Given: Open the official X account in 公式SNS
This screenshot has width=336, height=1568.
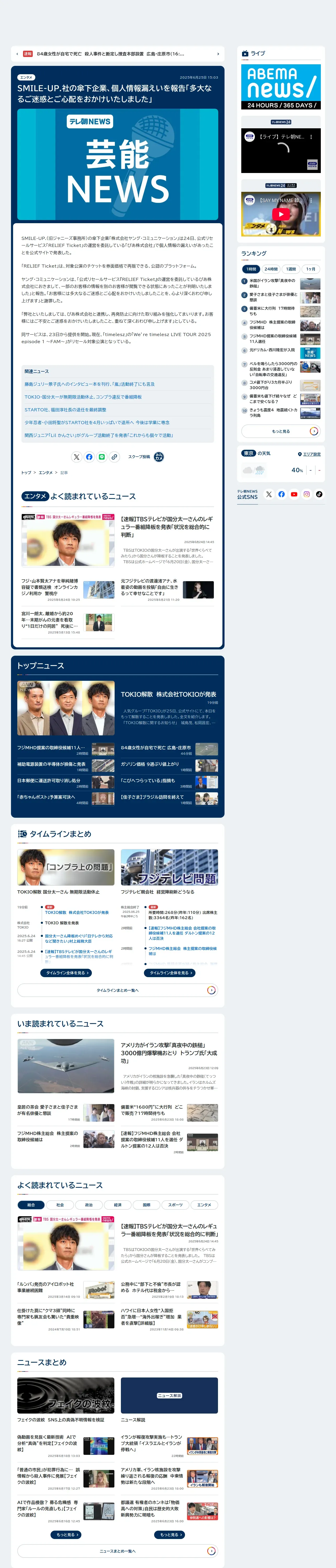Looking at the screenshot, I should (269, 494).
